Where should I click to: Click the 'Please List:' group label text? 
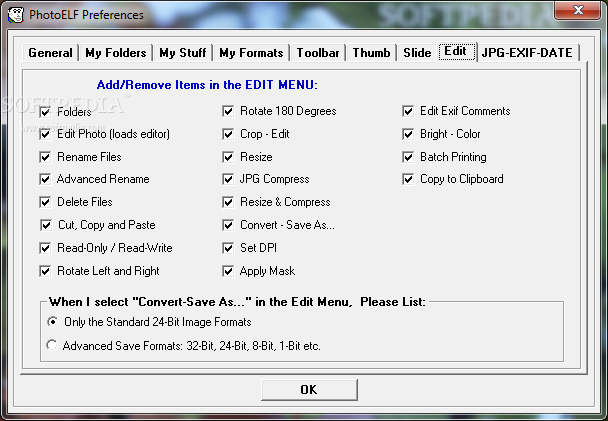tap(393, 302)
